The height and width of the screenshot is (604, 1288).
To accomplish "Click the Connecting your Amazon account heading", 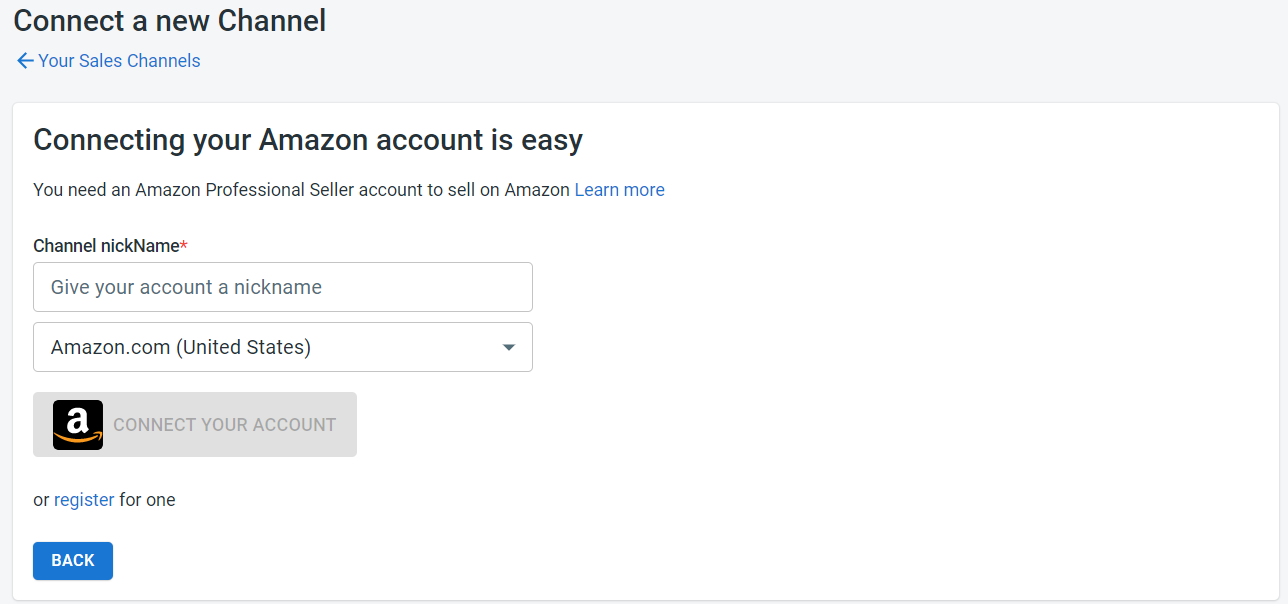I will pos(308,140).
